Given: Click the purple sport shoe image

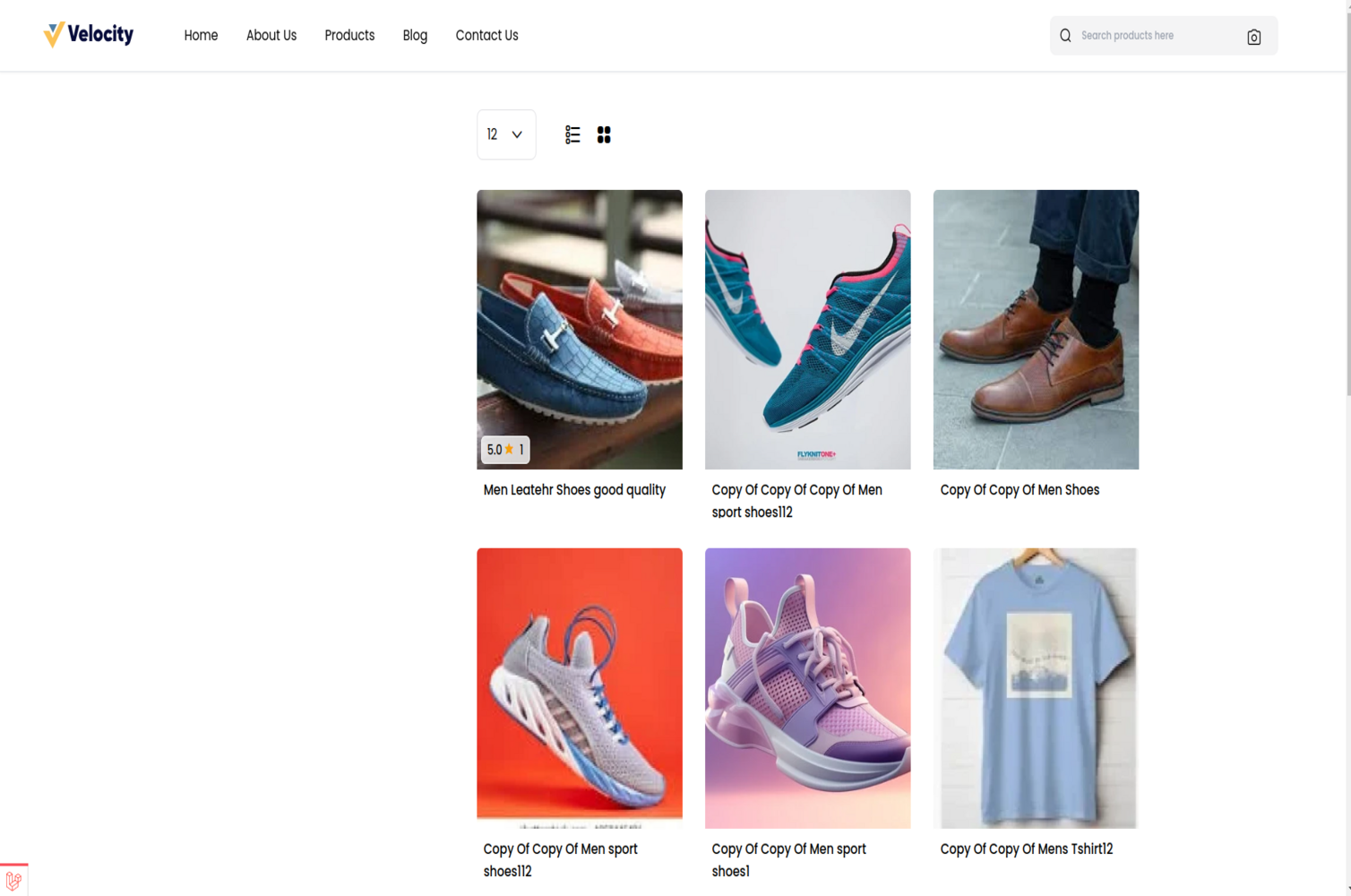Looking at the screenshot, I should point(807,687).
